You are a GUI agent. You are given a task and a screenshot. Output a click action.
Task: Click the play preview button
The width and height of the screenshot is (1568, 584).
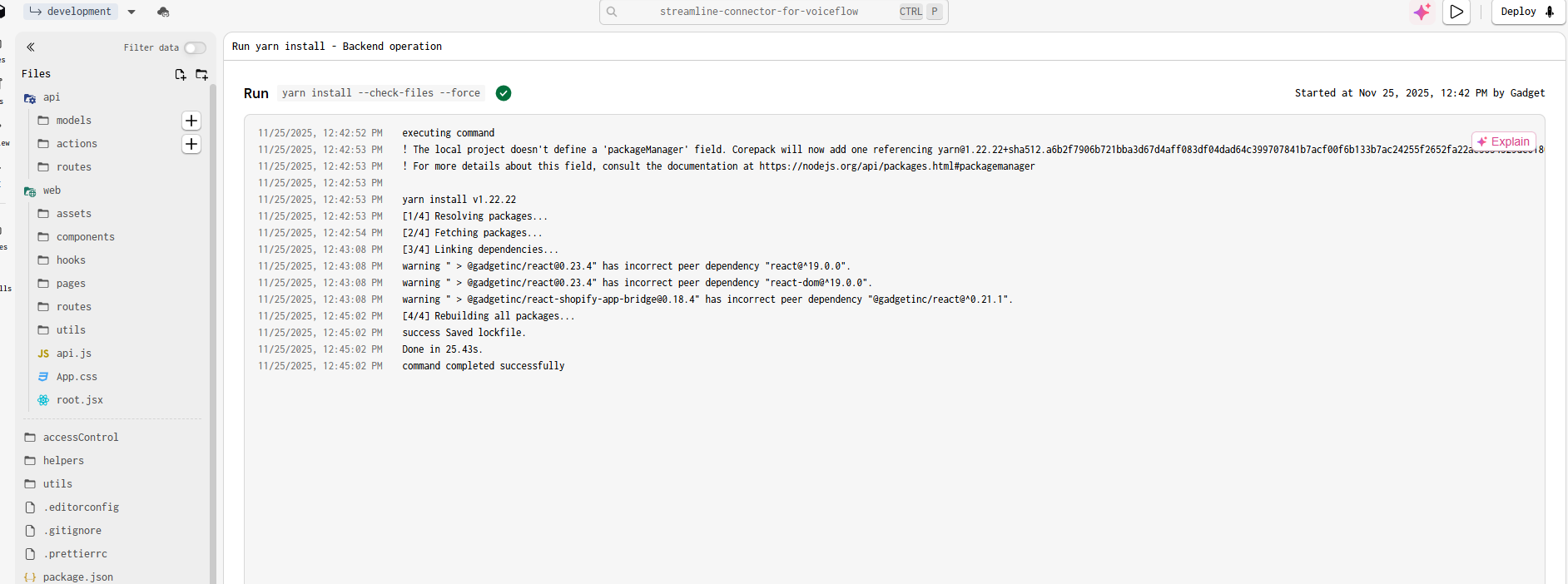(1456, 12)
